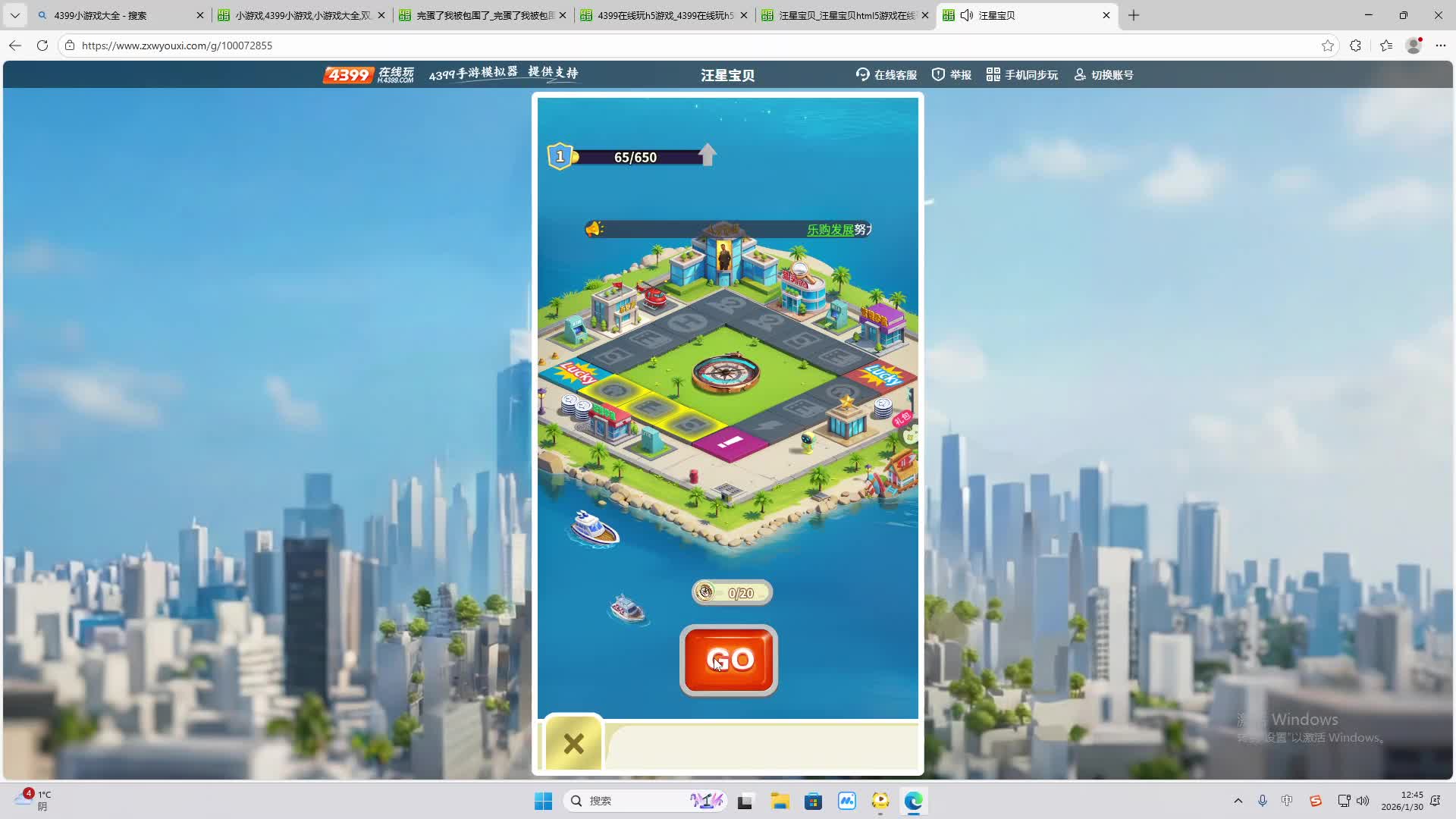
Task: Click 切换账号 switch account
Action: [1103, 74]
